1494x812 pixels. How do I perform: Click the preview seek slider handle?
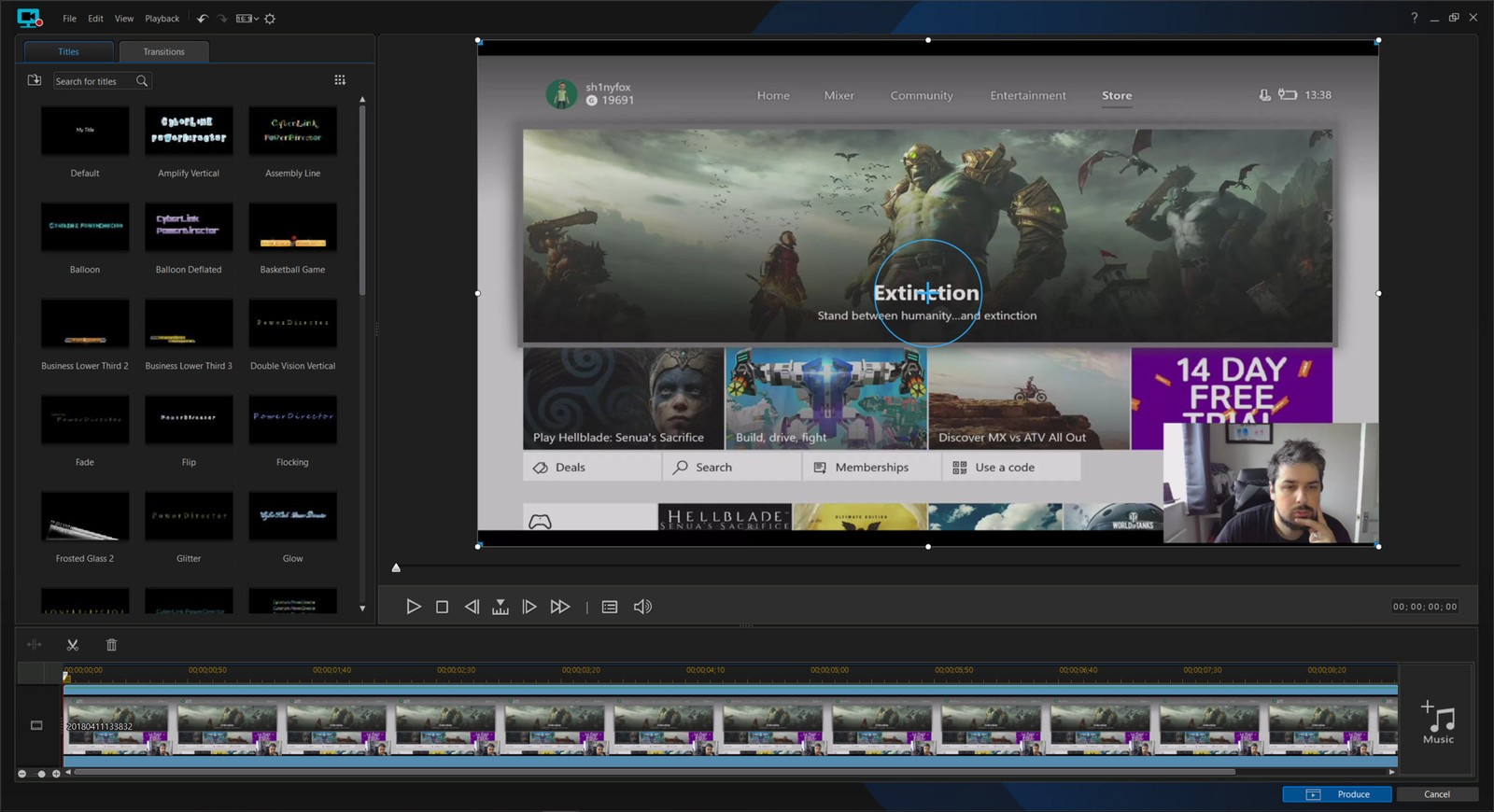pyautogui.click(x=396, y=567)
